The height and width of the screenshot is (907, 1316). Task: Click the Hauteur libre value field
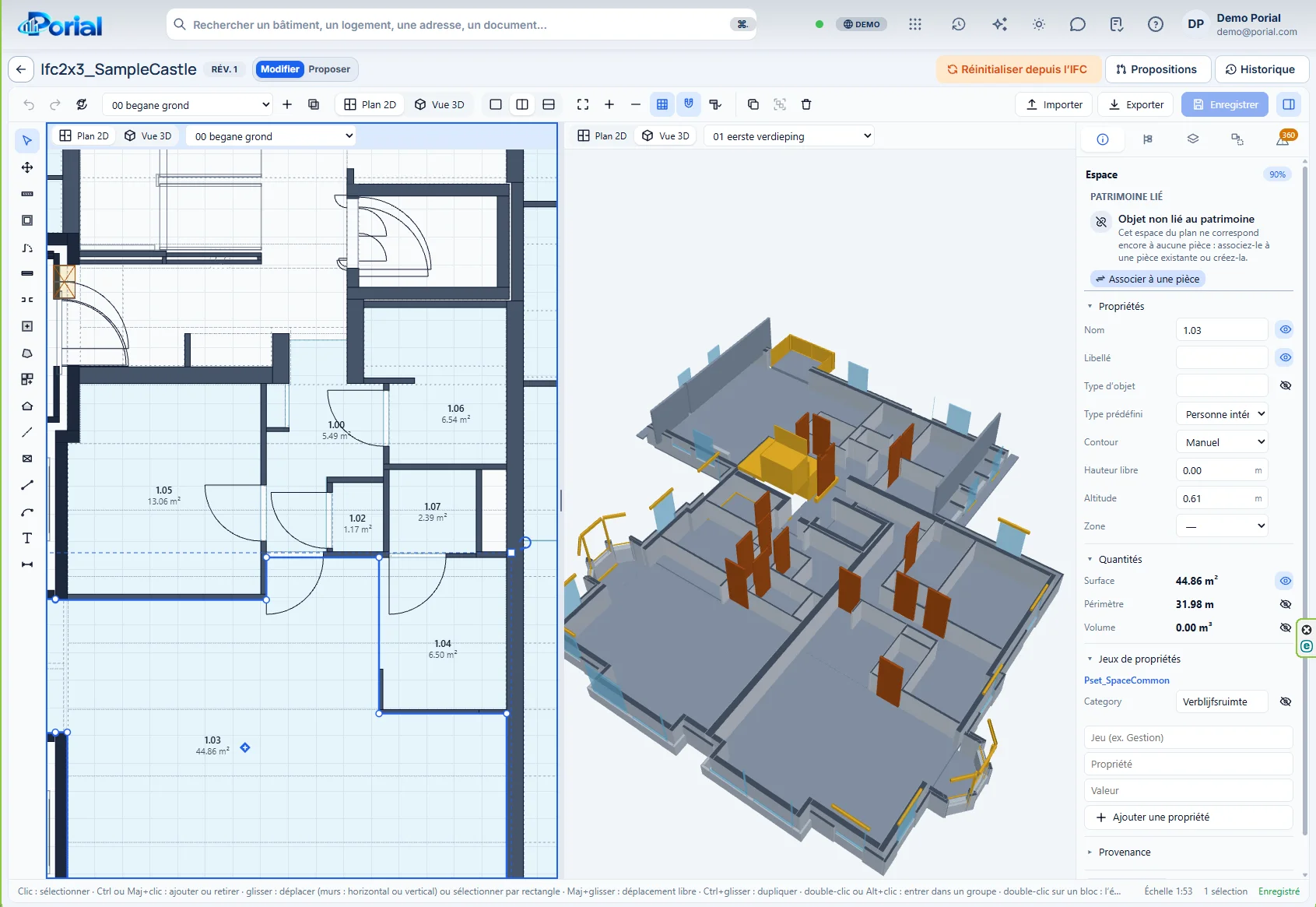1222,470
